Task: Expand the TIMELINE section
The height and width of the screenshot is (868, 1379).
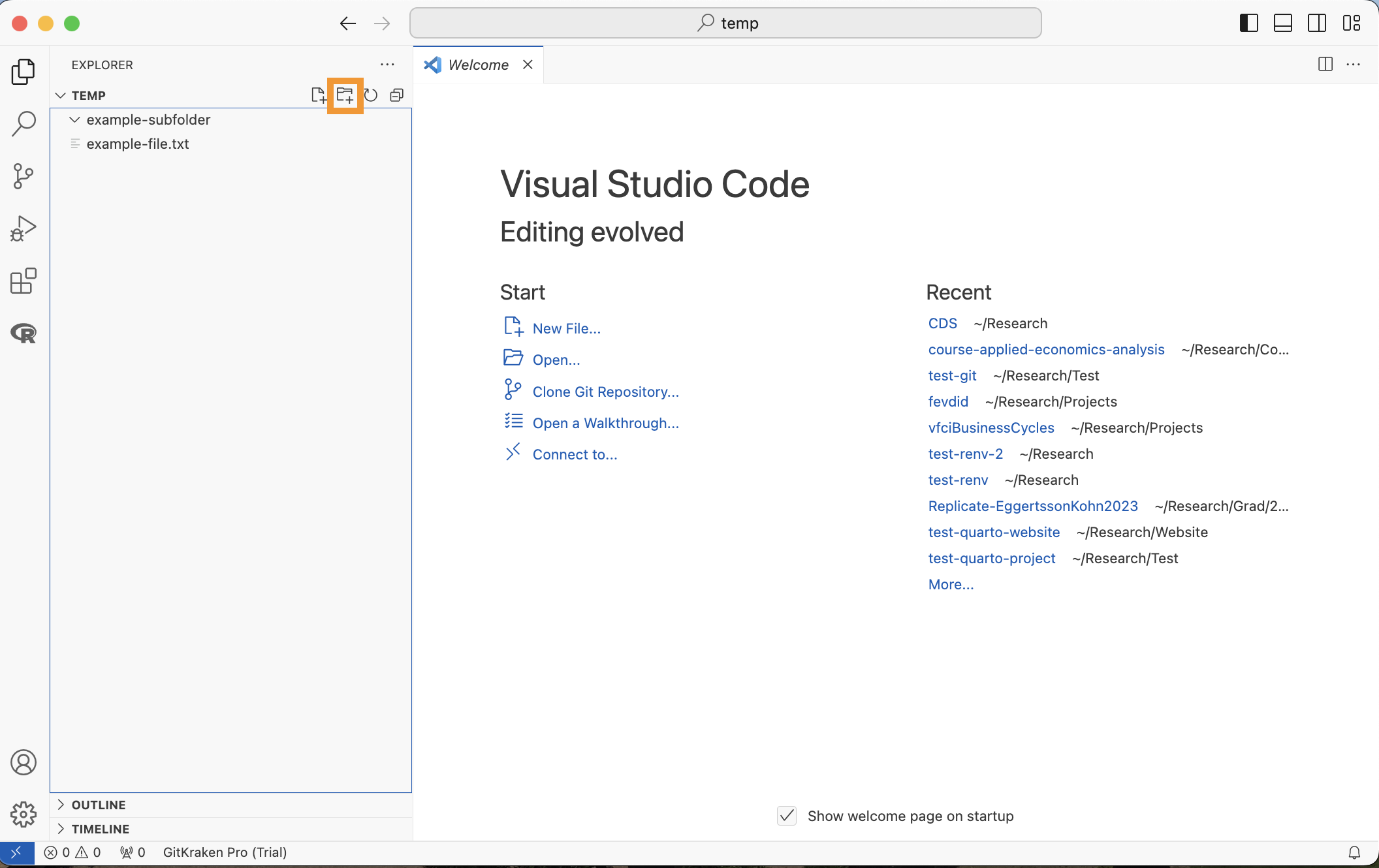Action: pyautogui.click(x=101, y=829)
